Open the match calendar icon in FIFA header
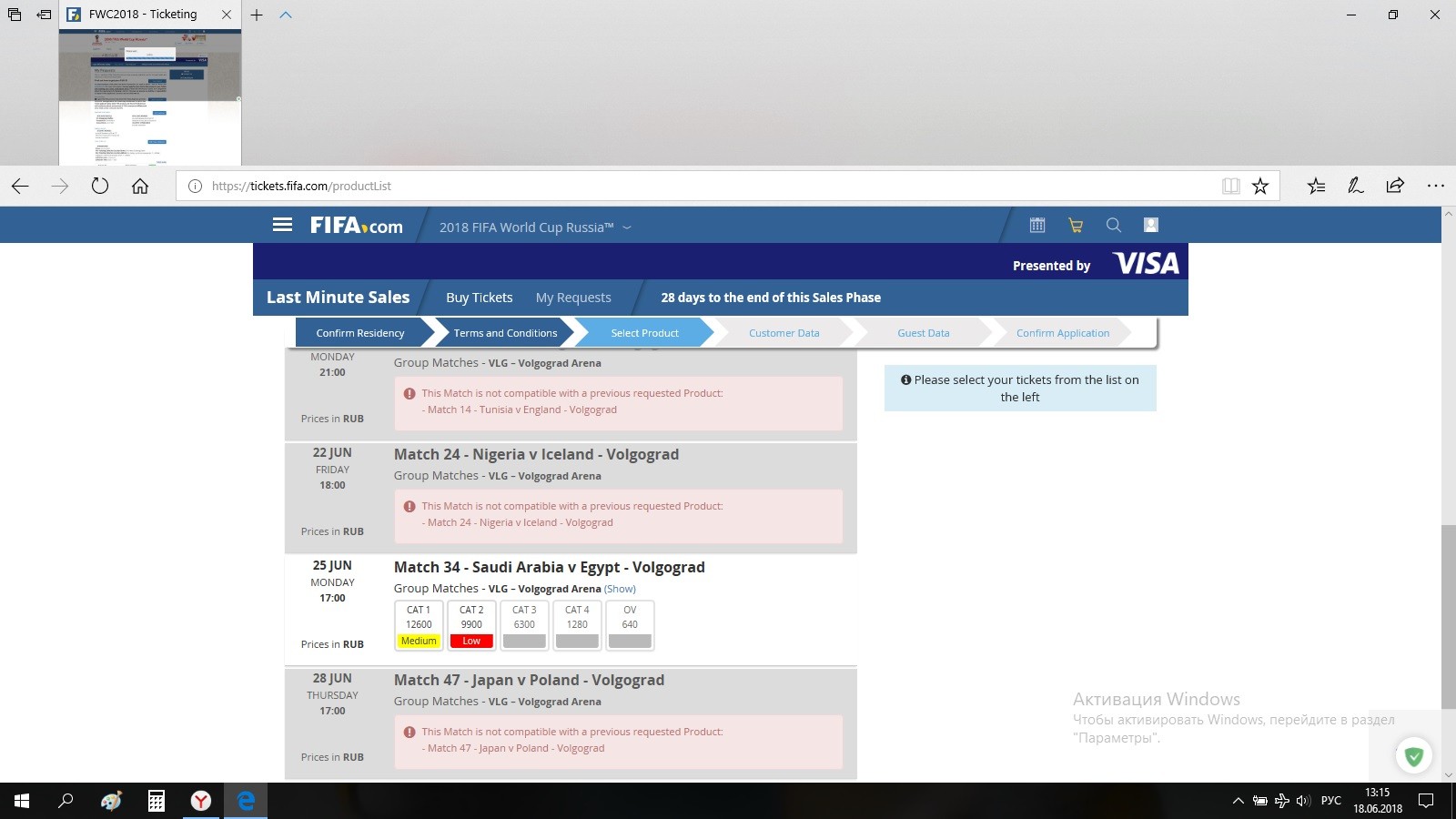The width and height of the screenshot is (1456, 819). click(x=1037, y=225)
